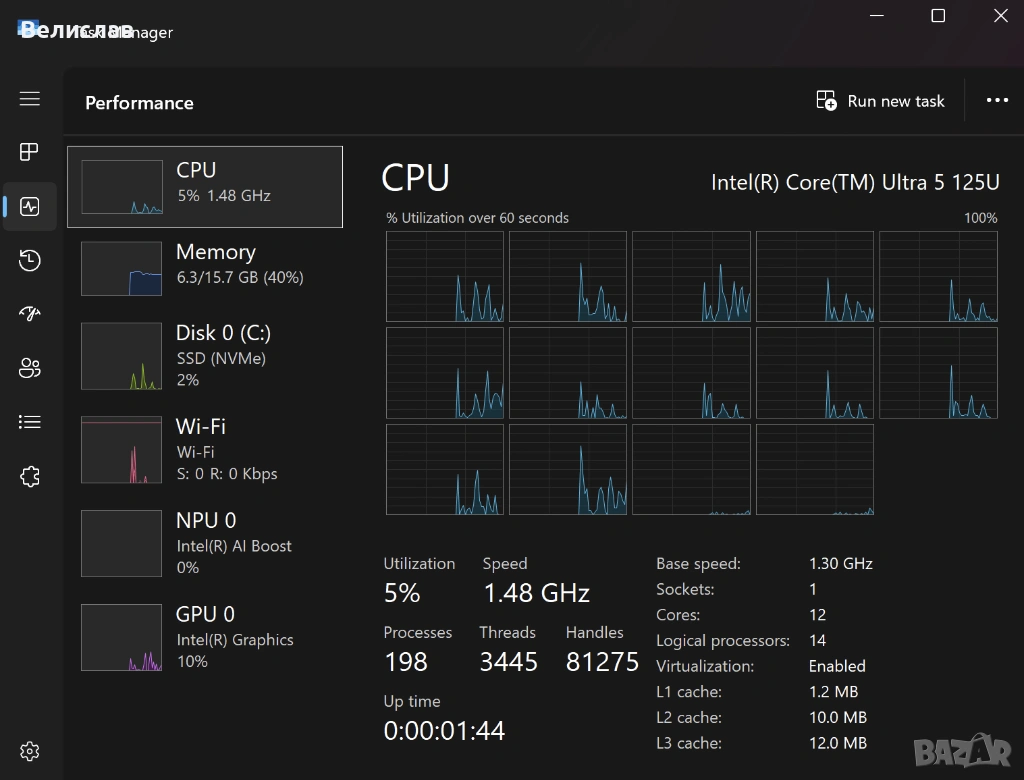
Task: Click the Run new task button
Action: tap(880, 101)
